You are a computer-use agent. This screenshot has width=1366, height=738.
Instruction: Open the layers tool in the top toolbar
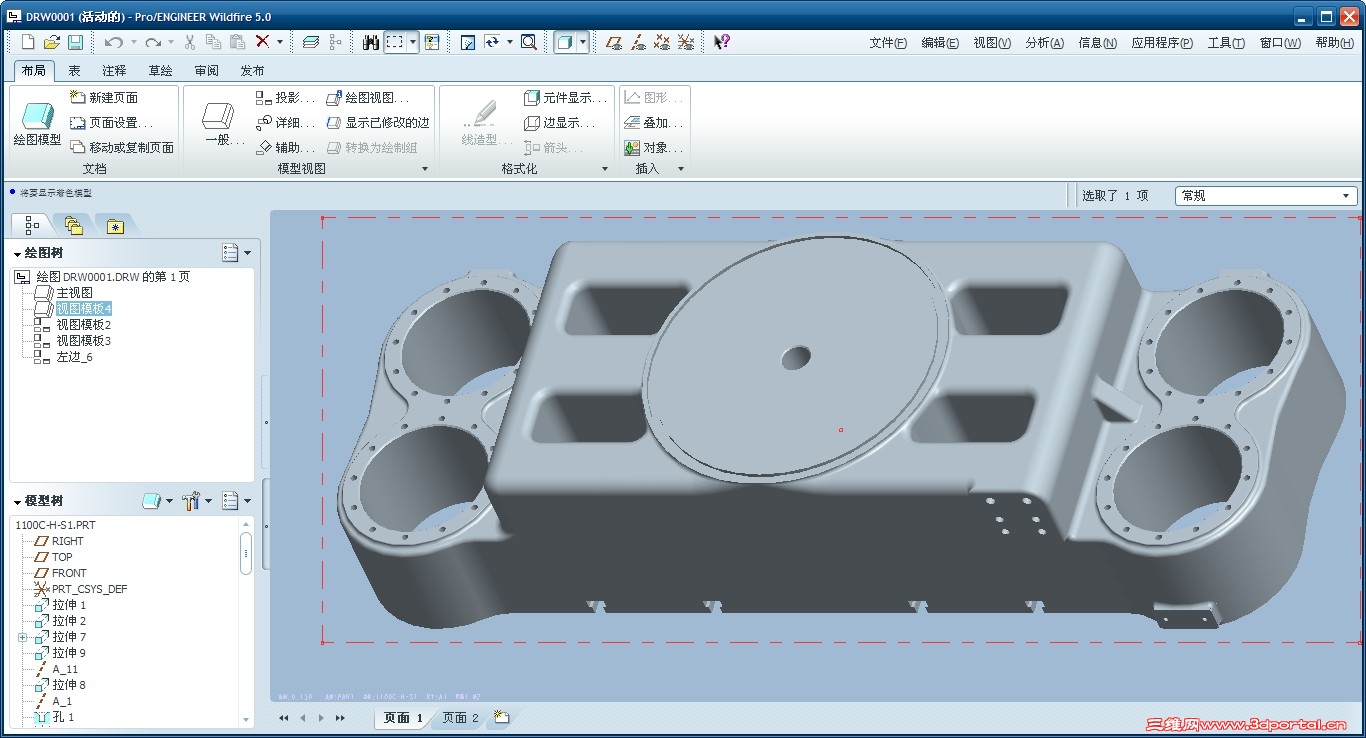(311, 42)
